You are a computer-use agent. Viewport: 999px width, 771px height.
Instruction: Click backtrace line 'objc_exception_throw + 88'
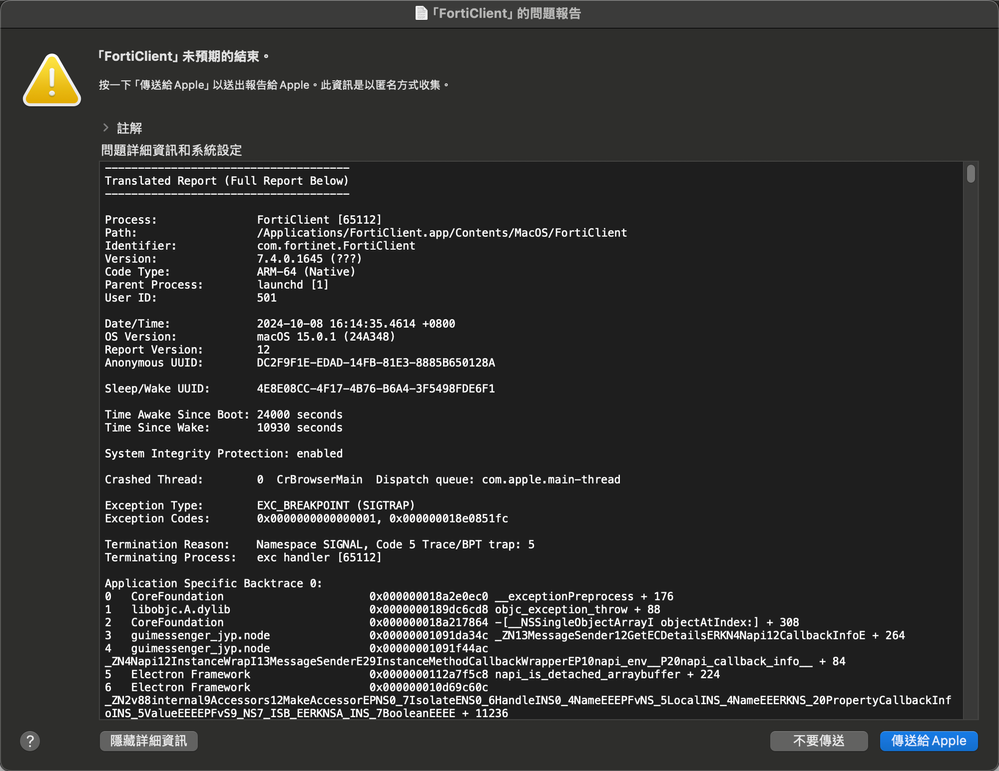577,610
